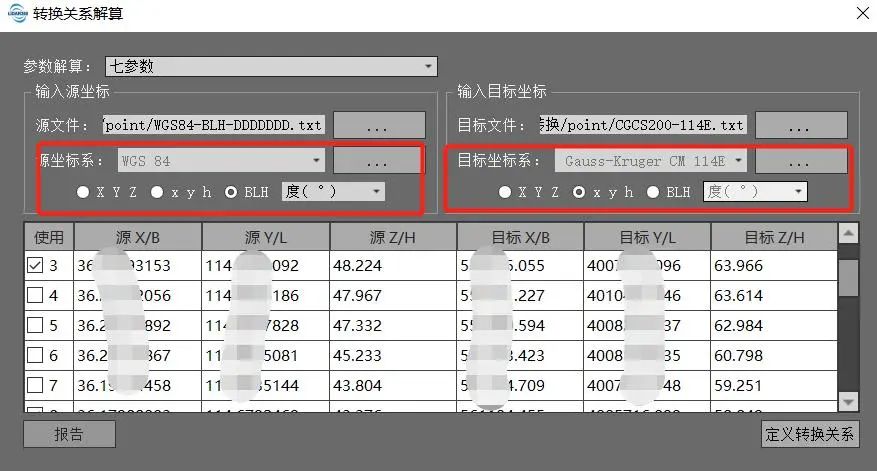Select cell 59.251 in 目标 Z/H

pos(774,385)
